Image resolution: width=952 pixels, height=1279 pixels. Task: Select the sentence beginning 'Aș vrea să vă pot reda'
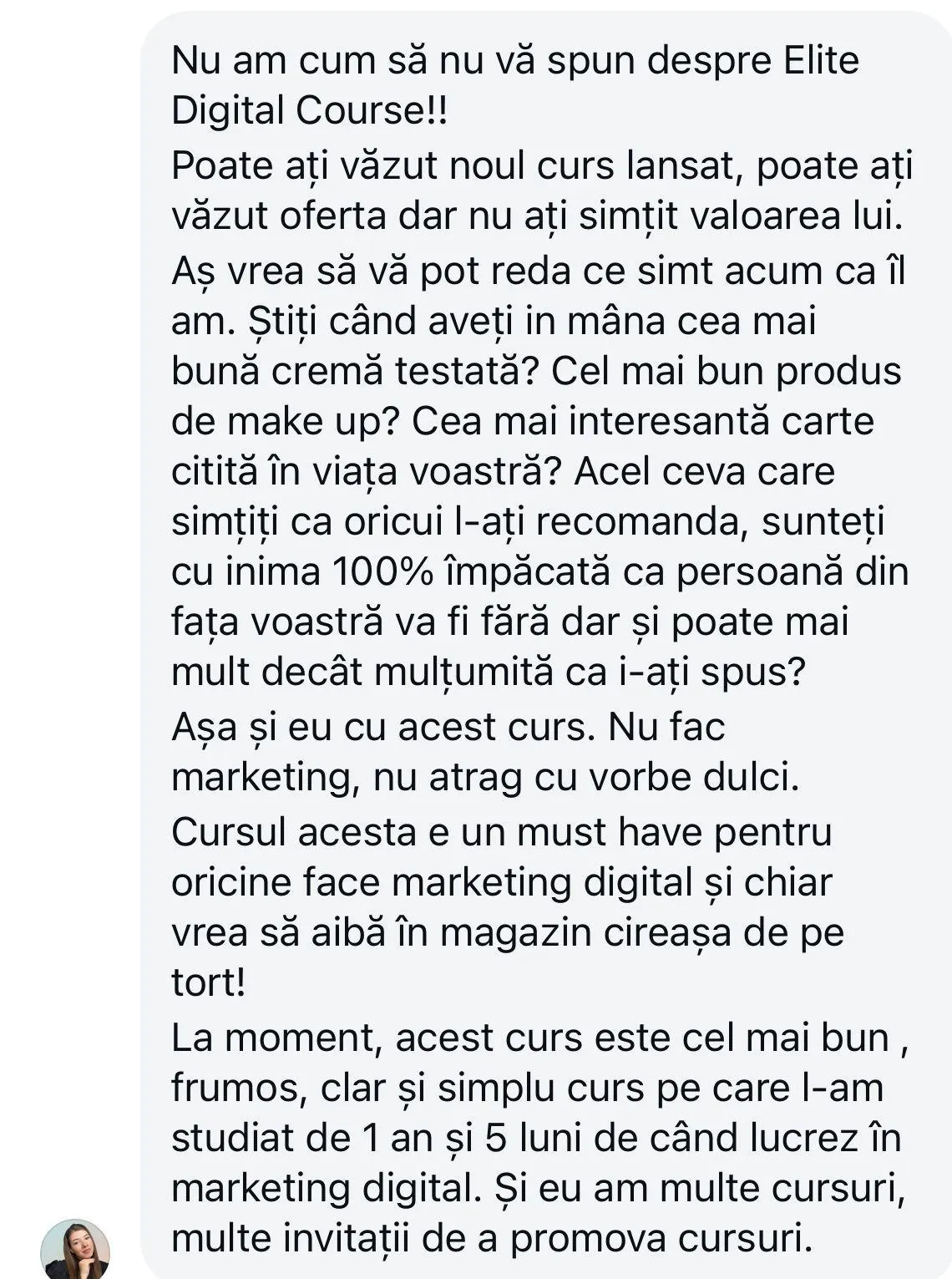click(539, 272)
